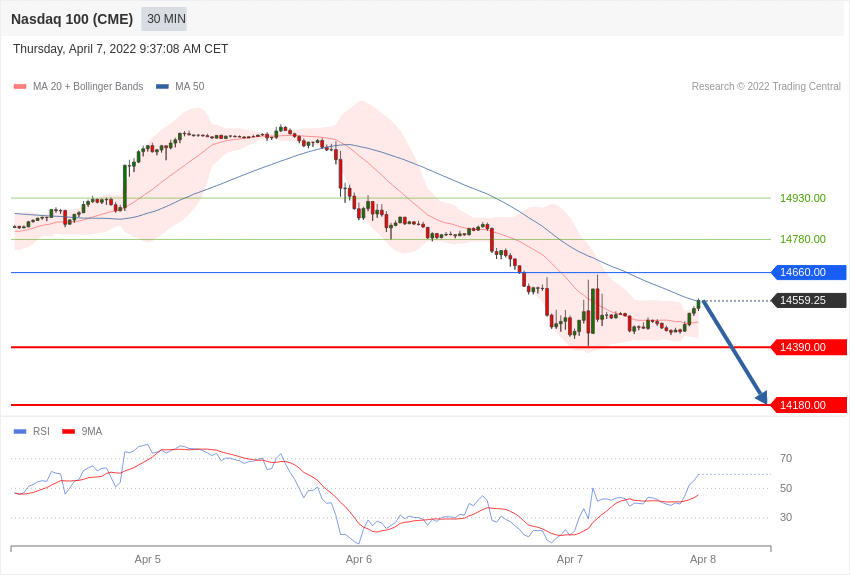Click the Nasdaq 100 (CME) title

coord(72,19)
